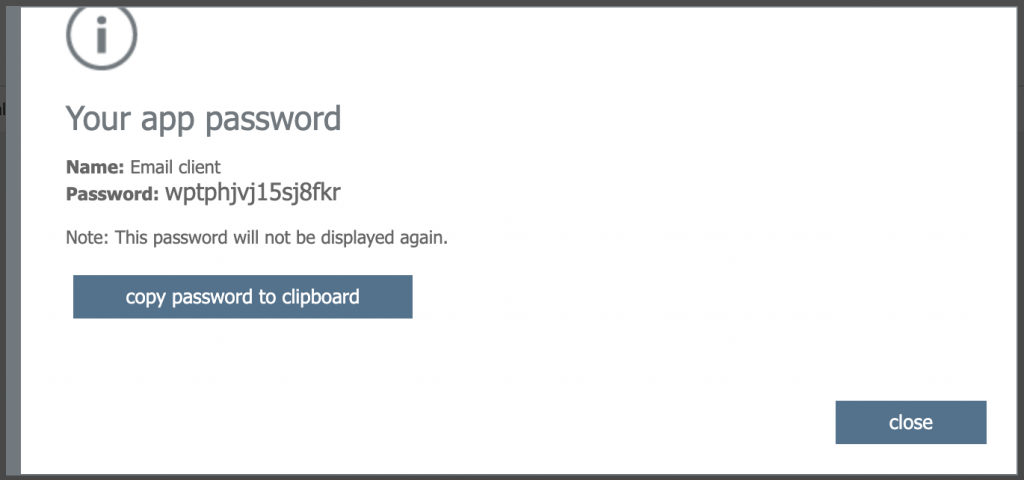Copy password to clipboard
The height and width of the screenshot is (480, 1024).
coord(242,296)
